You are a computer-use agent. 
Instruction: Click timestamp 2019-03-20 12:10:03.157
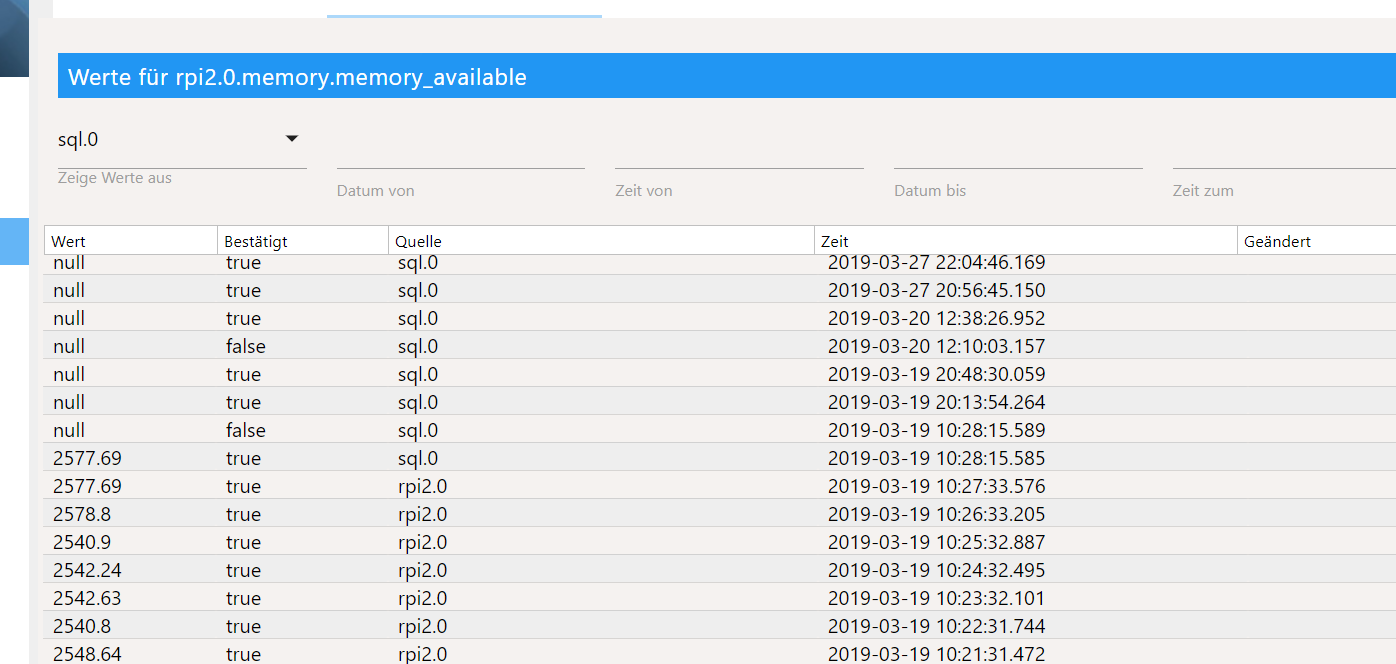click(936, 347)
